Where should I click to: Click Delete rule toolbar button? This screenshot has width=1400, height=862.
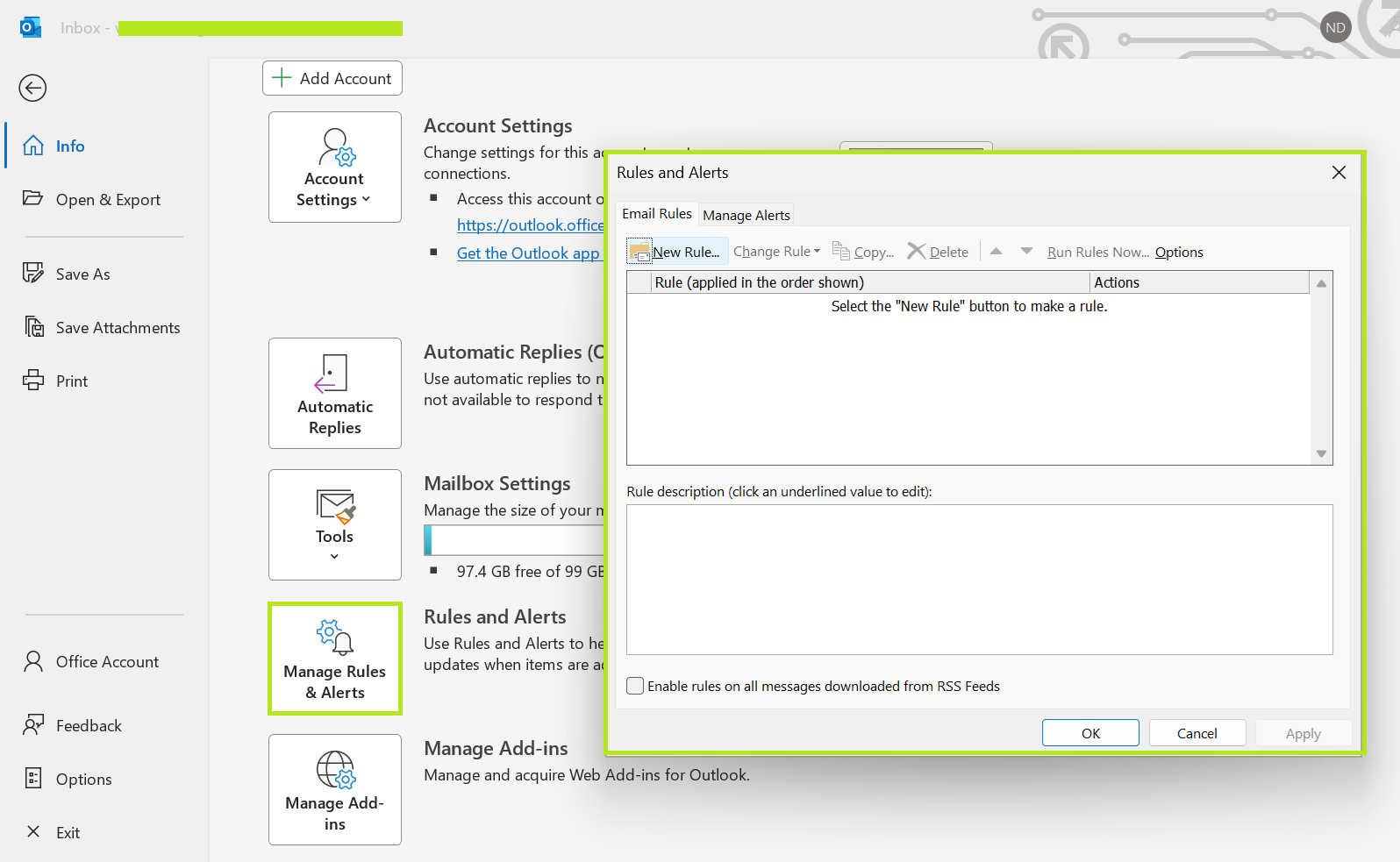[938, 252]
